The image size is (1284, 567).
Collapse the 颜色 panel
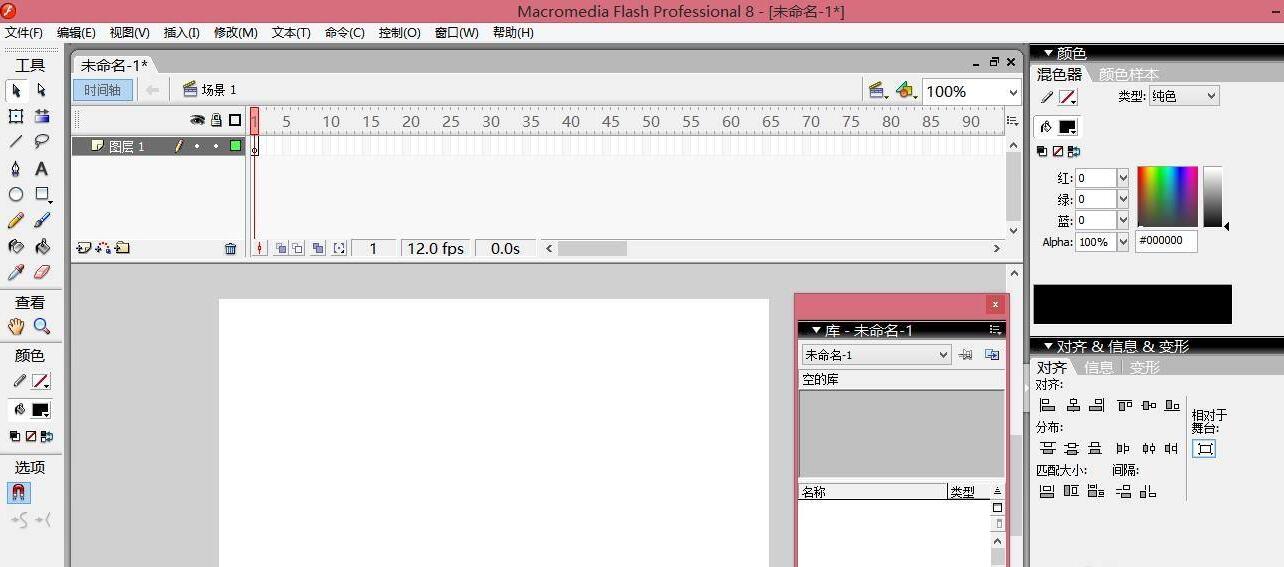coord(1049,53)
